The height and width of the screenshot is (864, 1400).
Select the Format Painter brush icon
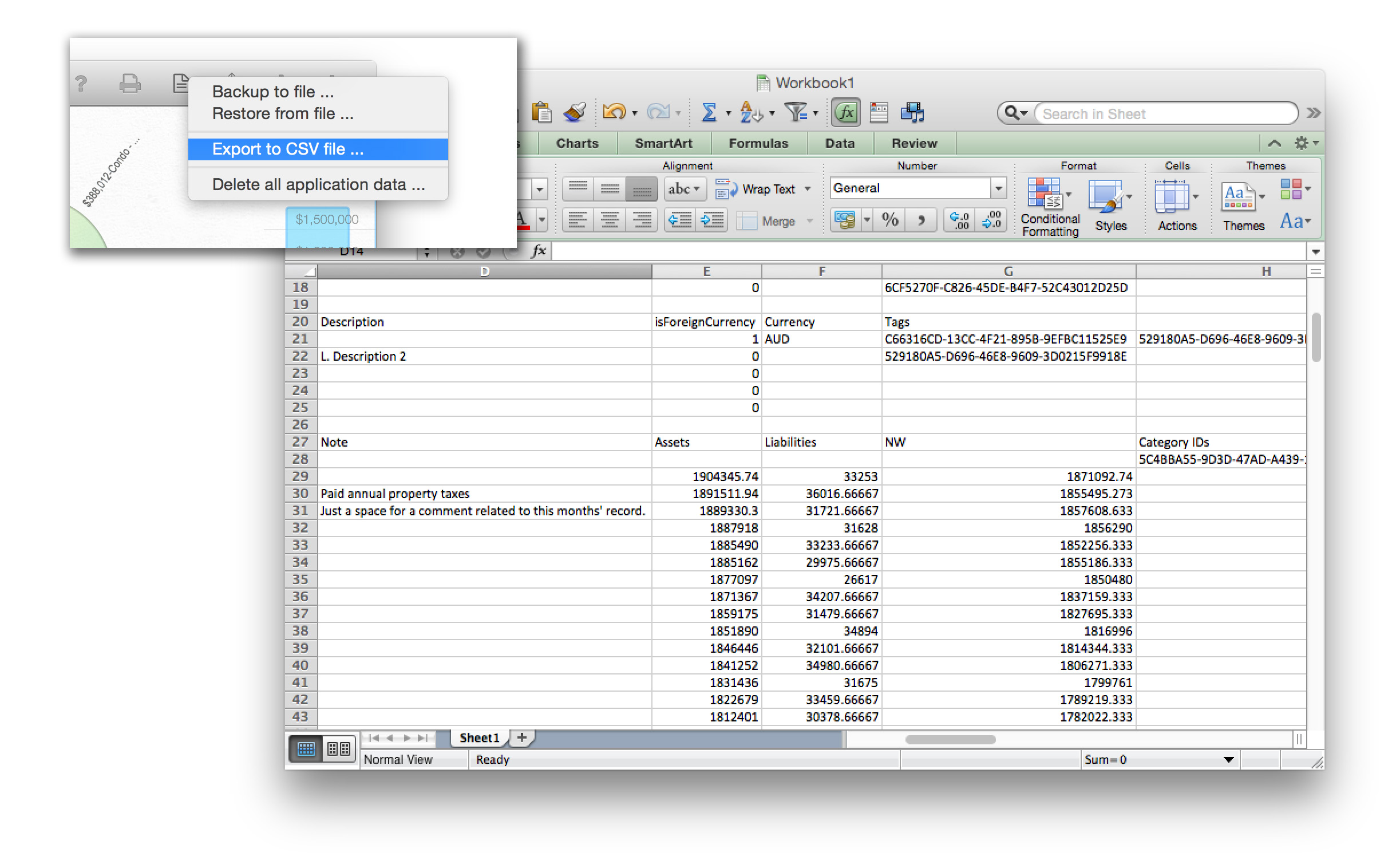tap(574, 112)
